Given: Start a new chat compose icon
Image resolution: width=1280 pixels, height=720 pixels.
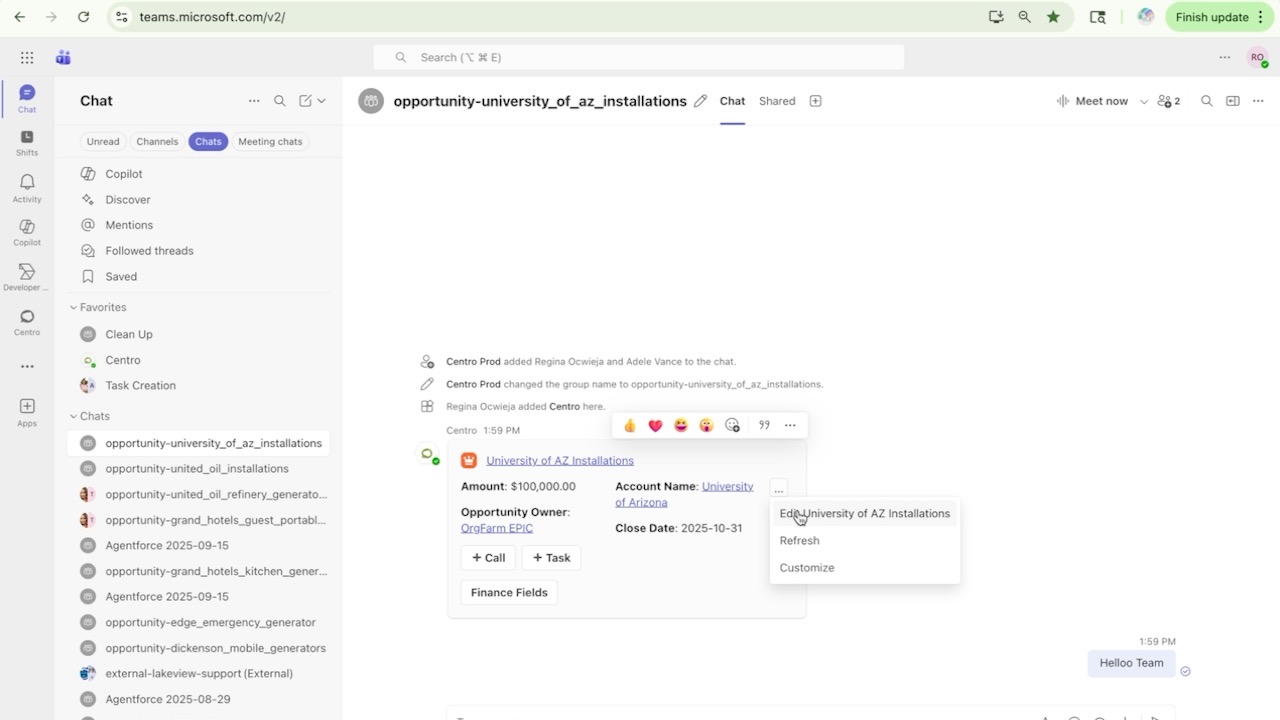Looking at the screenshot, I should point(306,101).
